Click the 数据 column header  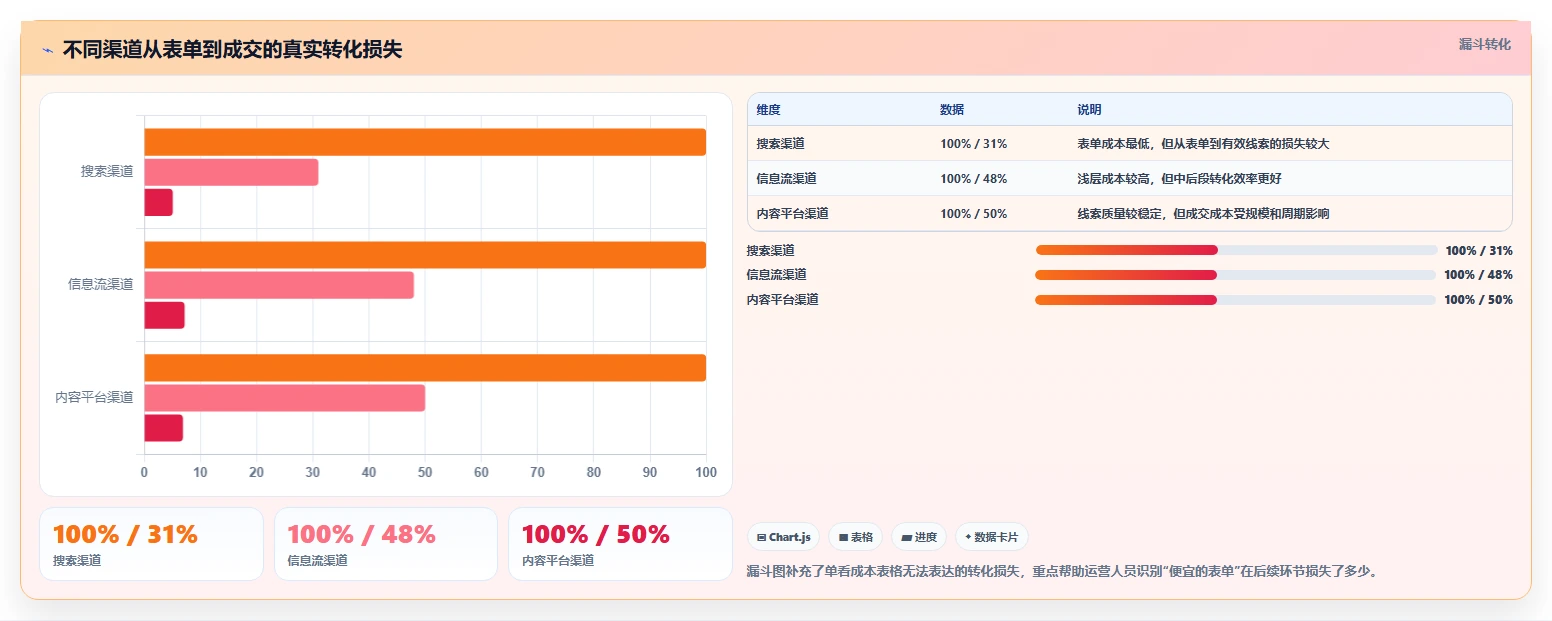[952, 110]
